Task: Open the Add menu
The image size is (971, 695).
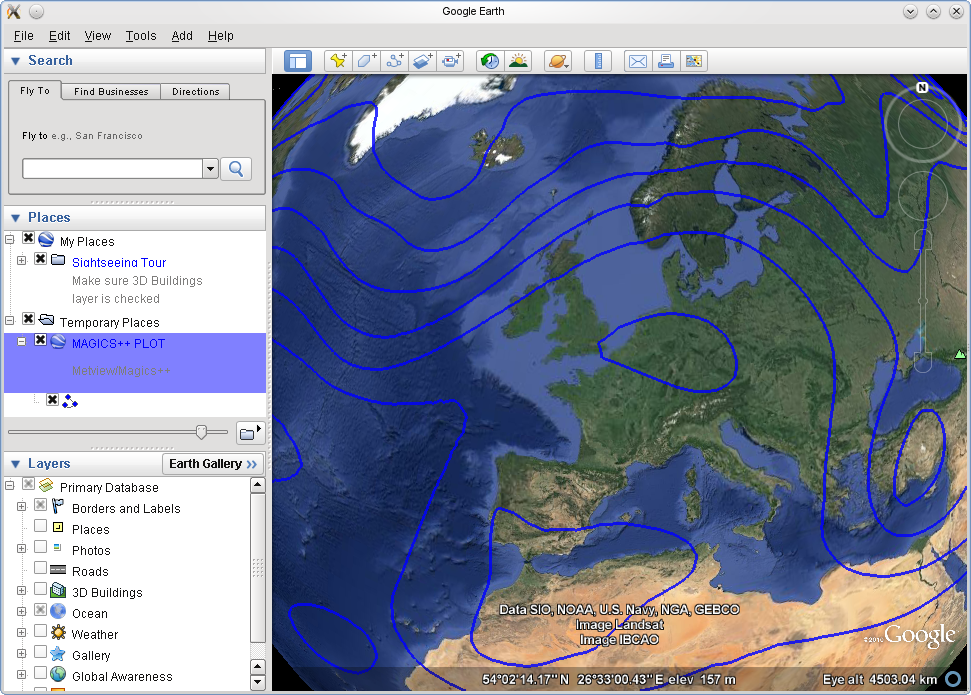Action: [x=182, y=36]
